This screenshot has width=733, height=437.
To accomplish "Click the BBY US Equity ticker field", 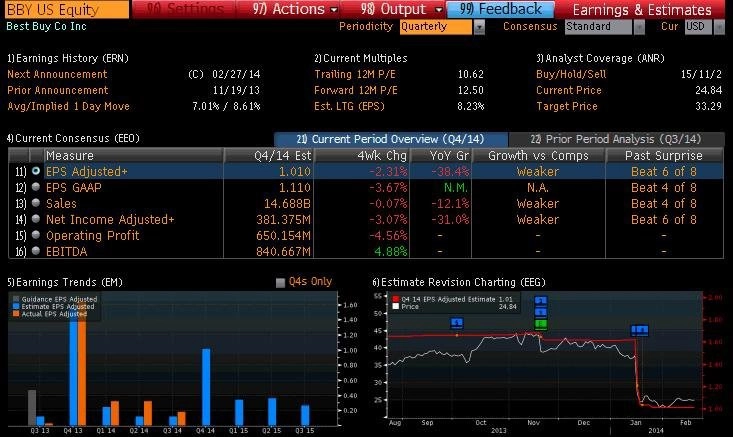I will (67, 9).
